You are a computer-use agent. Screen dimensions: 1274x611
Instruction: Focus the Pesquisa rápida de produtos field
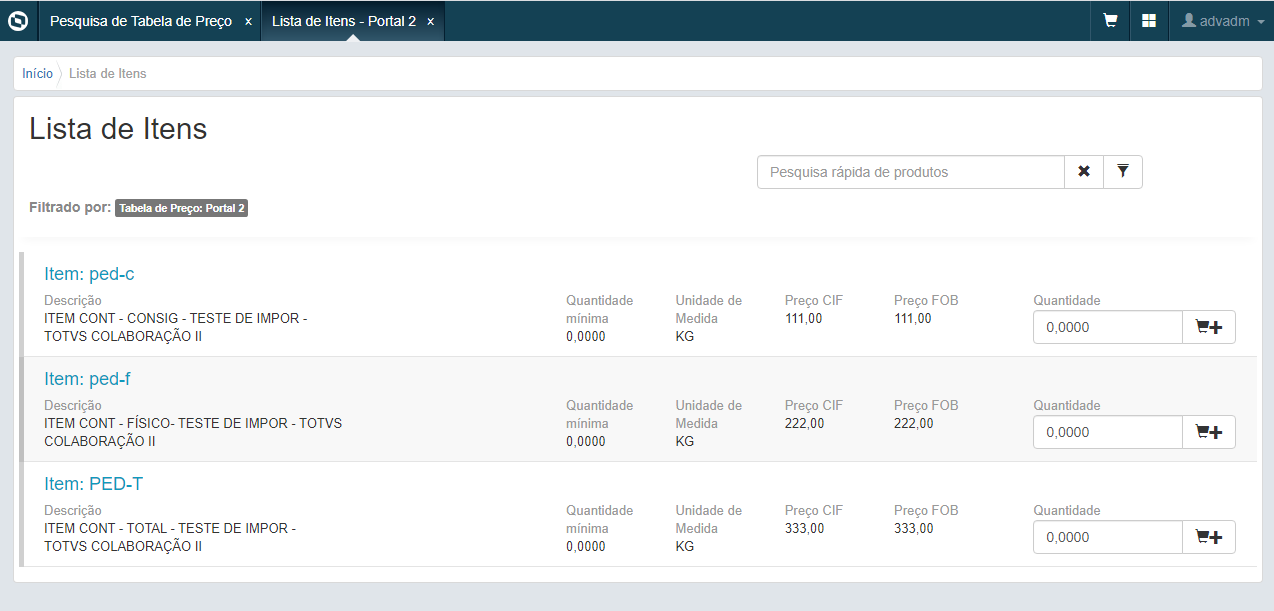[910, 172]
